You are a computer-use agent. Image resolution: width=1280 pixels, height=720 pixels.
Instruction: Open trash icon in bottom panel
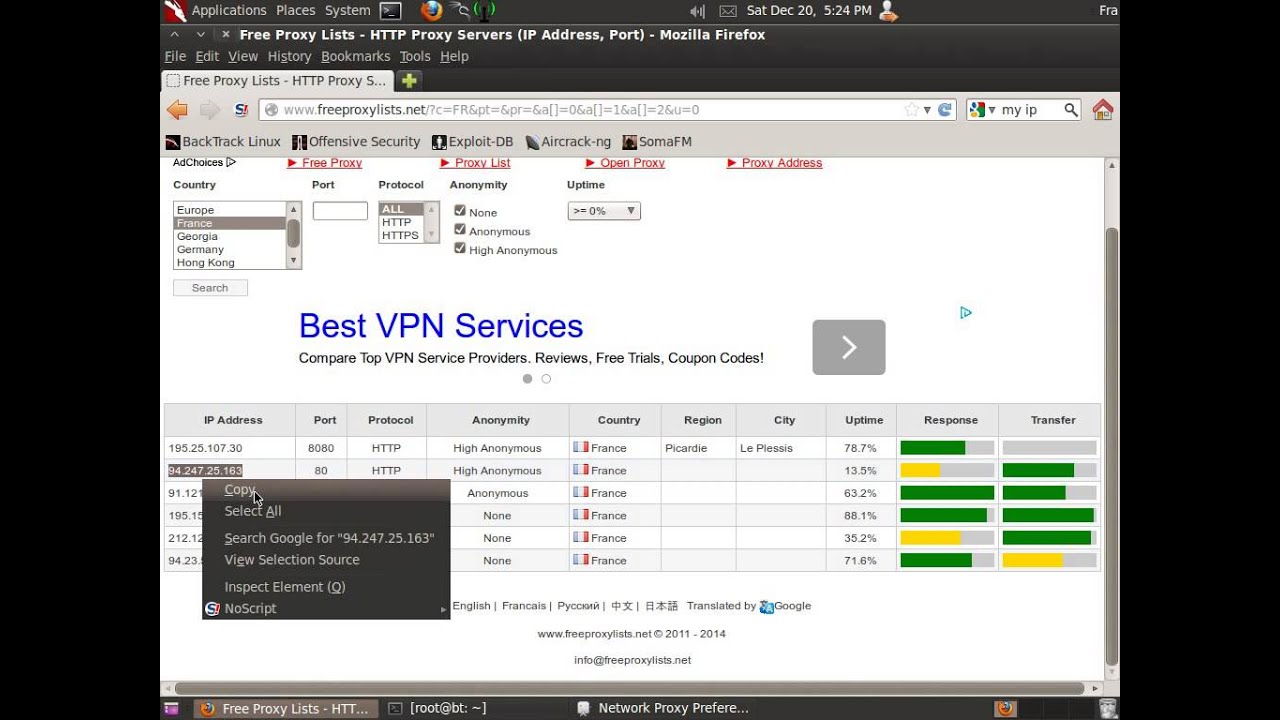pyautogui.click(x=1108, y=708)
